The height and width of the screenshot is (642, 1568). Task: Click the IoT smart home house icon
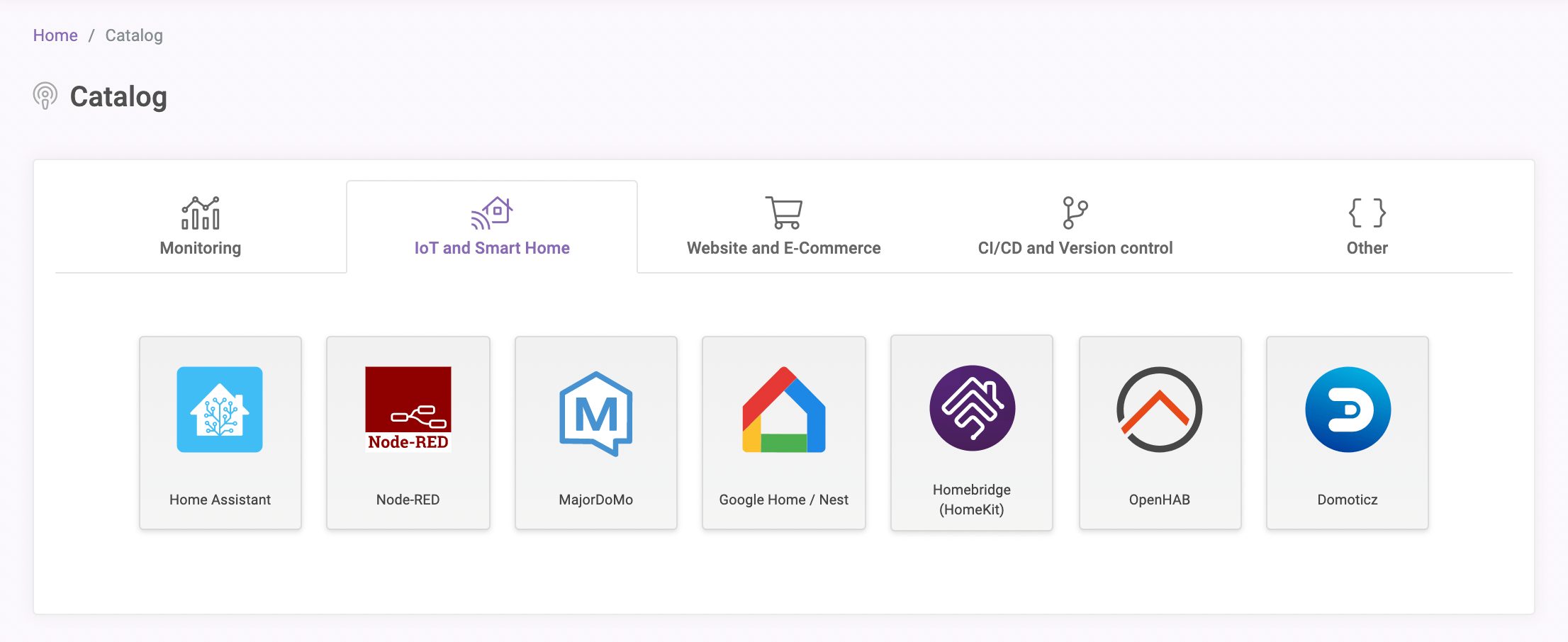point(492,213)
